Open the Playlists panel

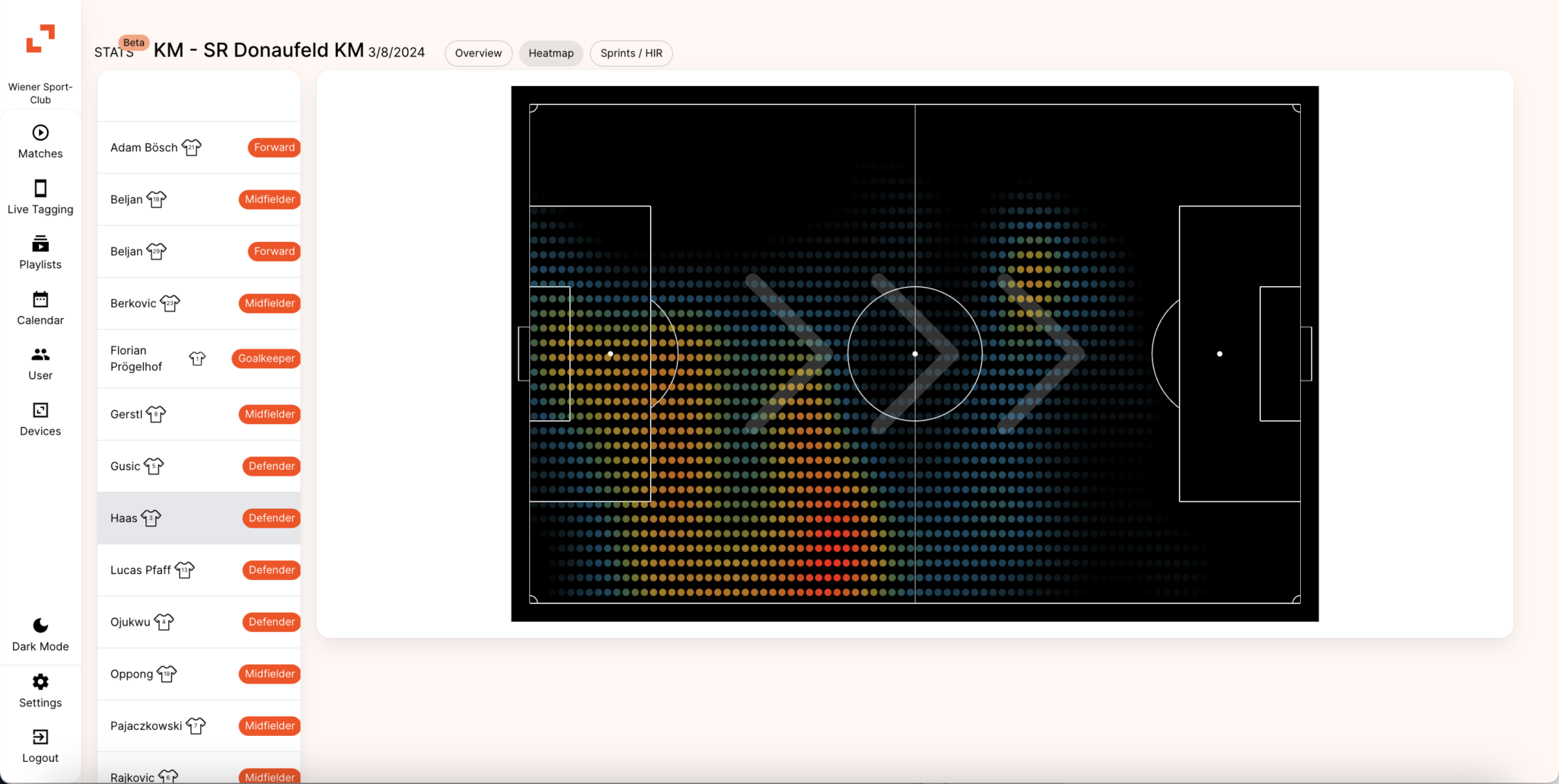click(40, 253)
